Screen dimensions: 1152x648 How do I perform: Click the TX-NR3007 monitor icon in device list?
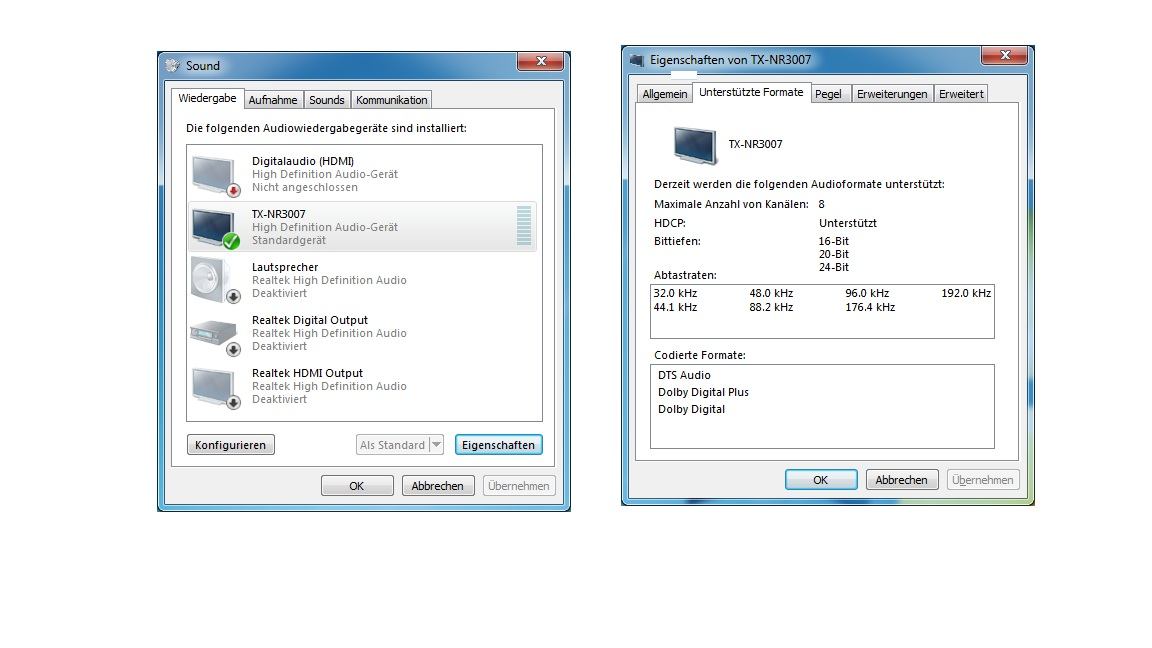pyautogui.click(x=216, y=228)
